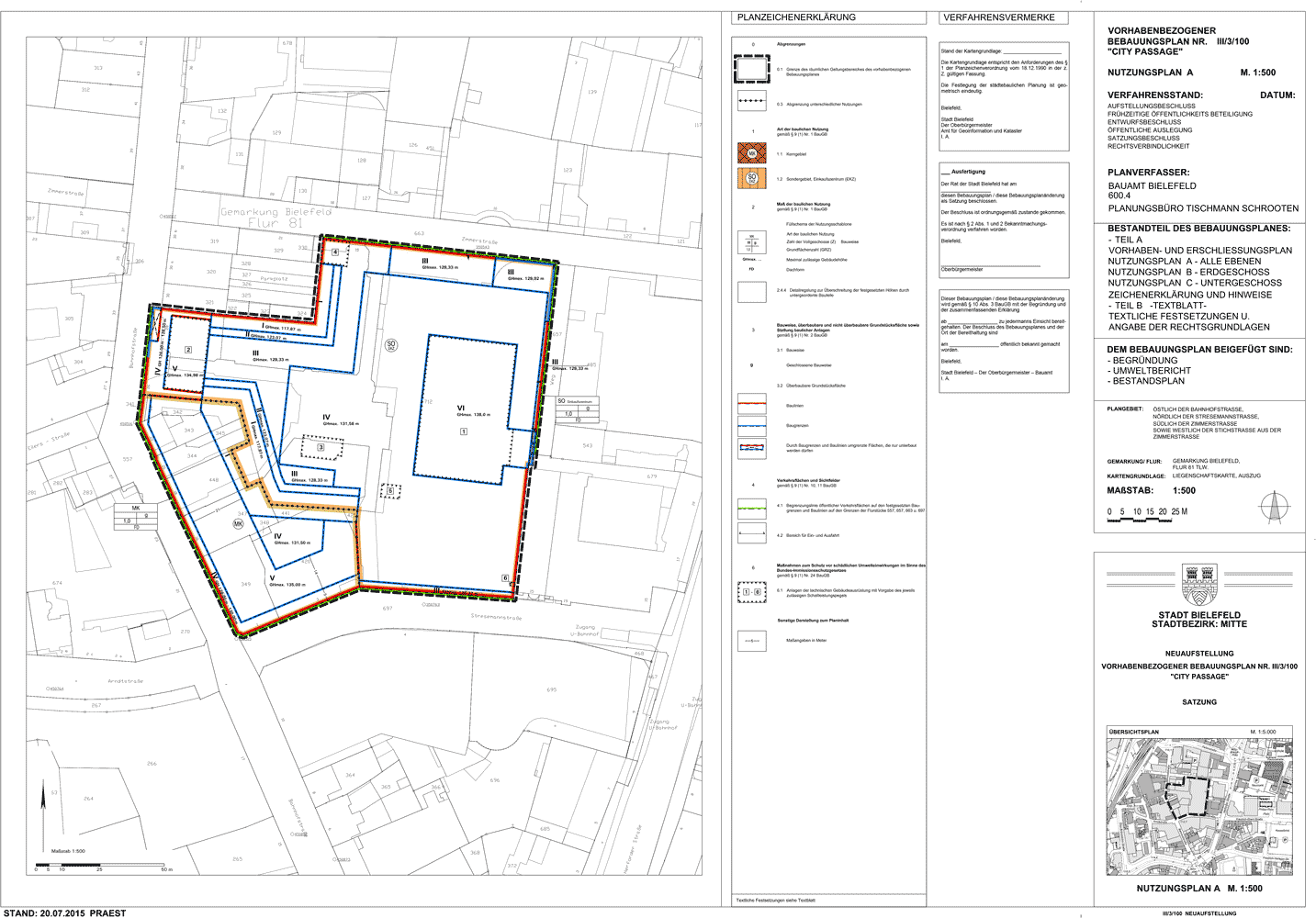The width and height of the screenshot is (1316, 918).
Task: Select the Schallschutz 1-6 dotted legend symbol
Action: coord(751,592)
